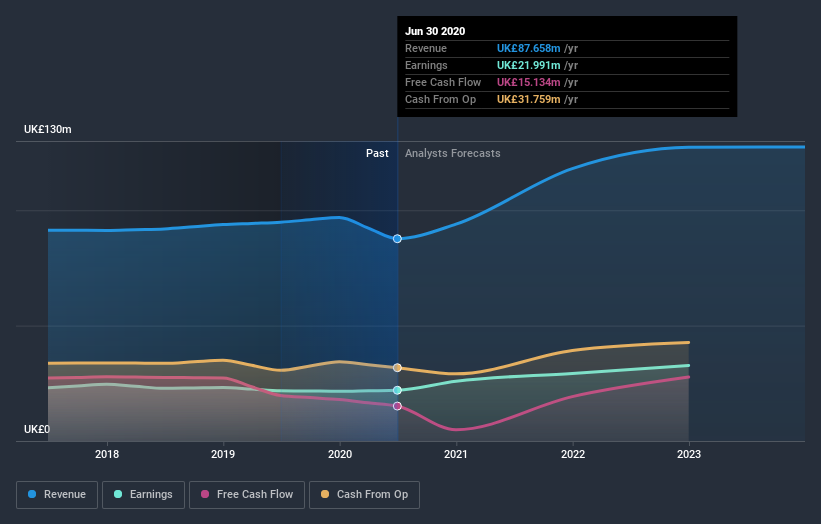Click the UK£130m y-axis label

coord(48,129)
